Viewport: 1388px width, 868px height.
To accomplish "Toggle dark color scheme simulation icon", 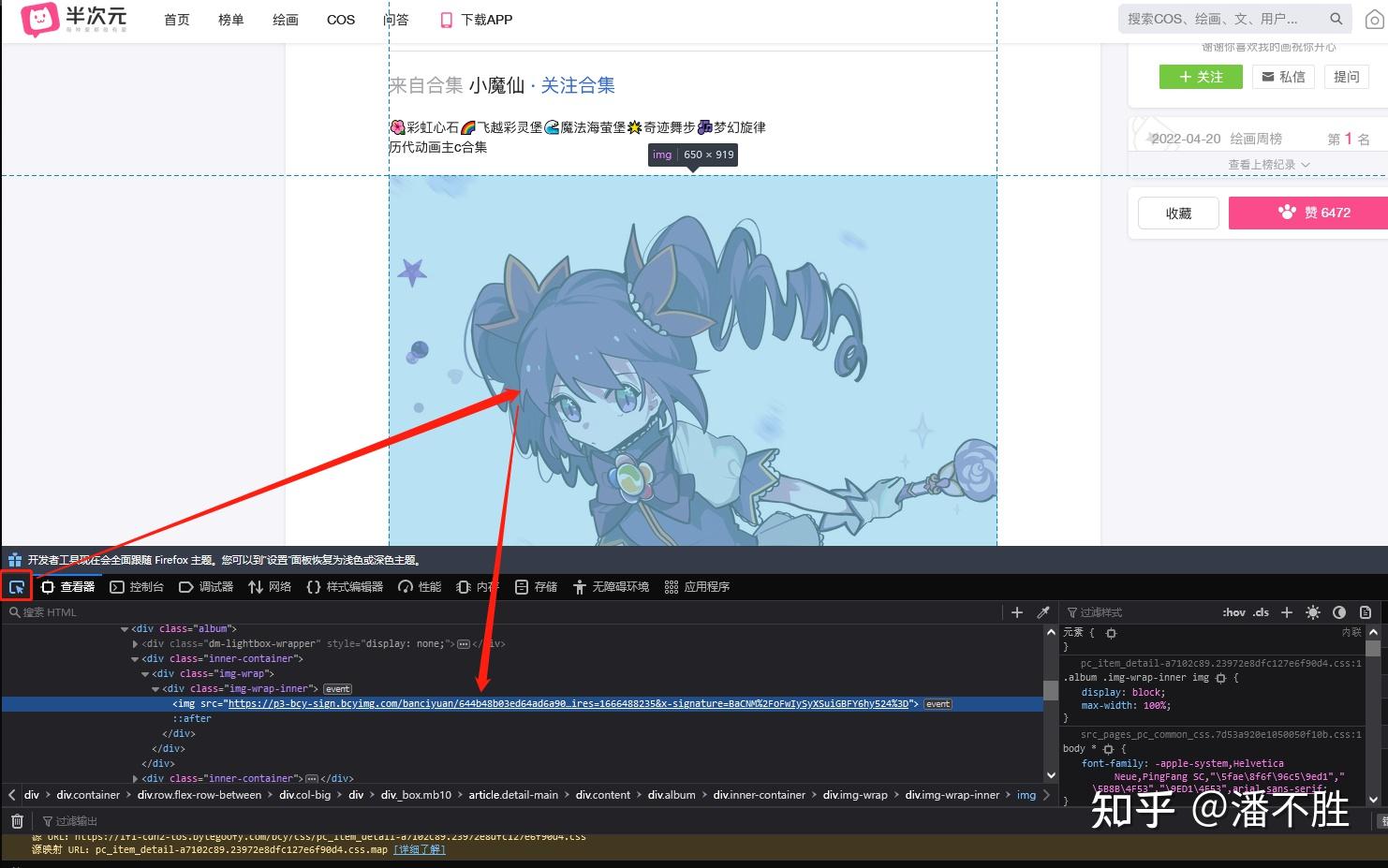I will click(x=1339, y=612).
